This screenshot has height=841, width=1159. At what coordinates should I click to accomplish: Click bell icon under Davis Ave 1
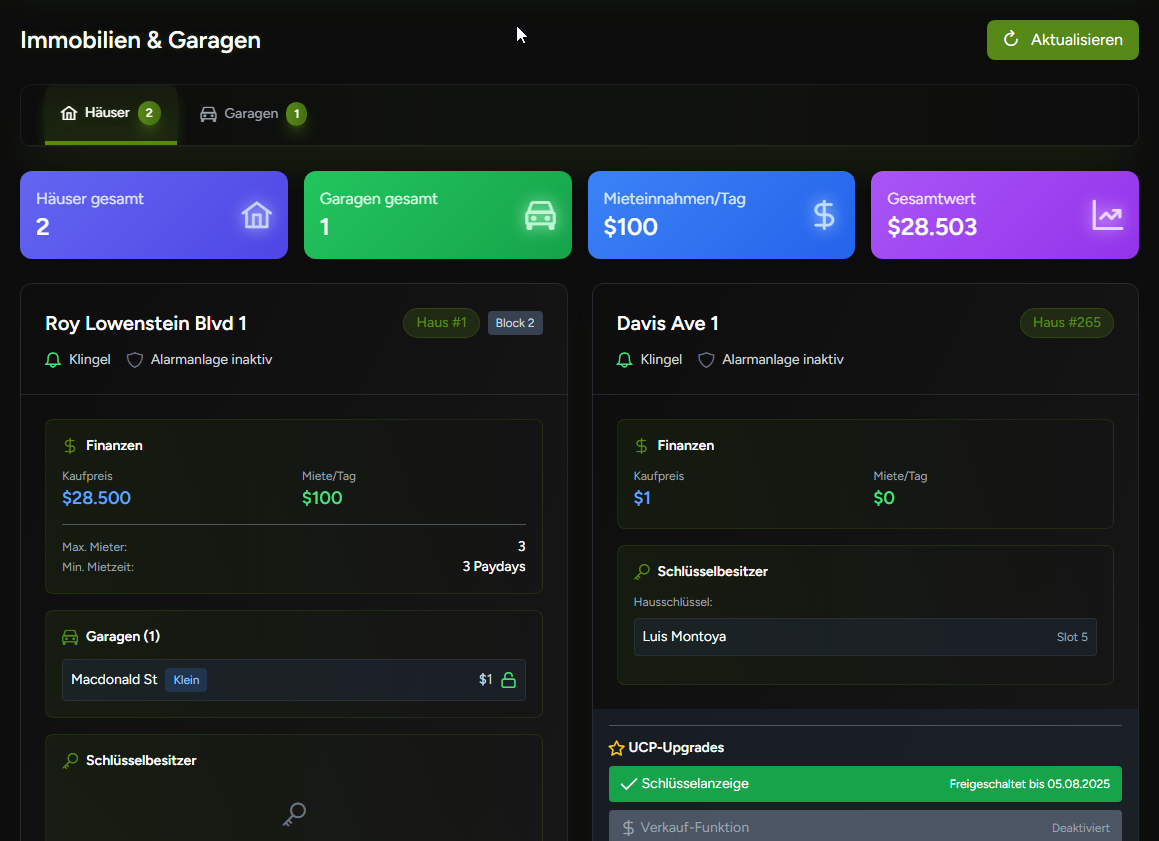(x=625, y=360)
